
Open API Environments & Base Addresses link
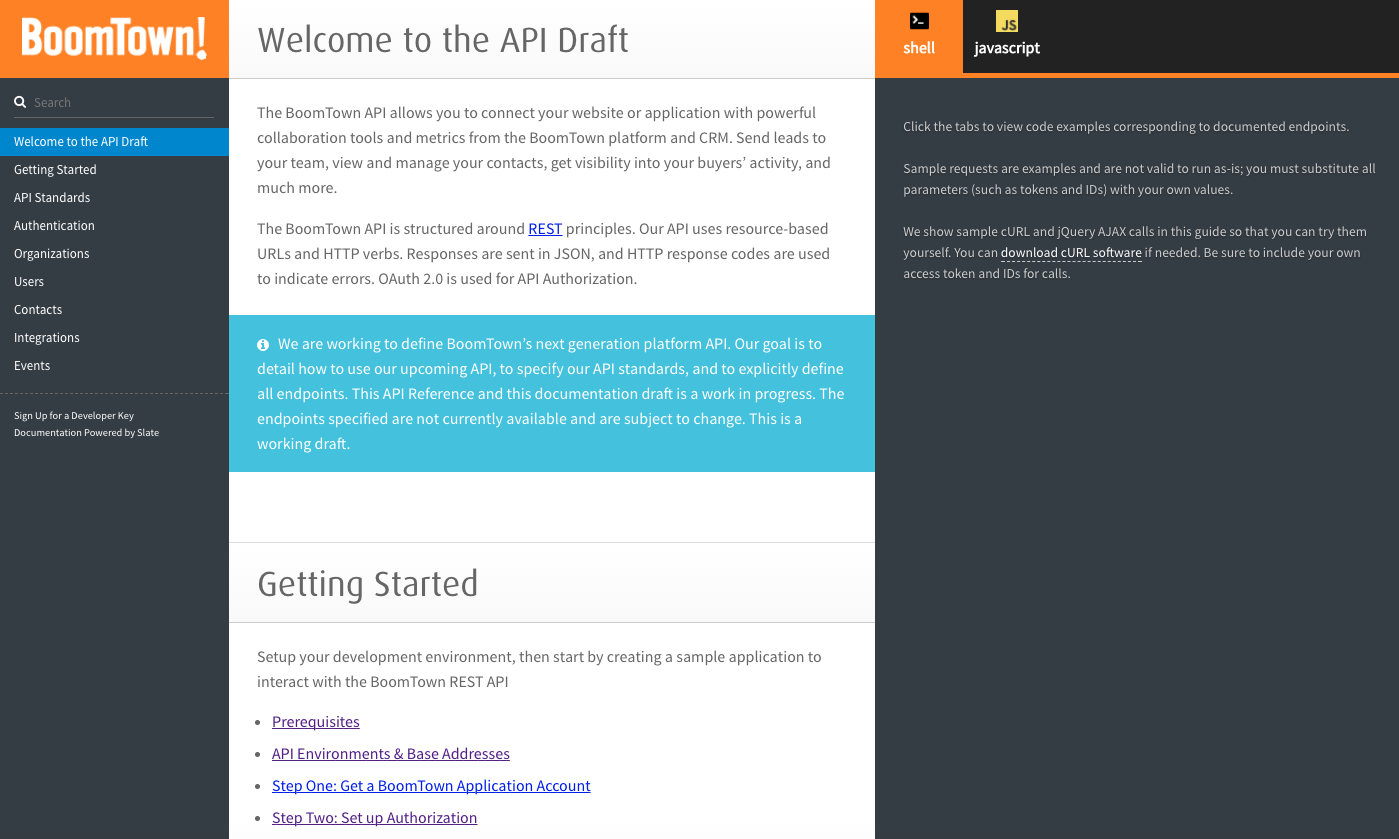(391, 754)
